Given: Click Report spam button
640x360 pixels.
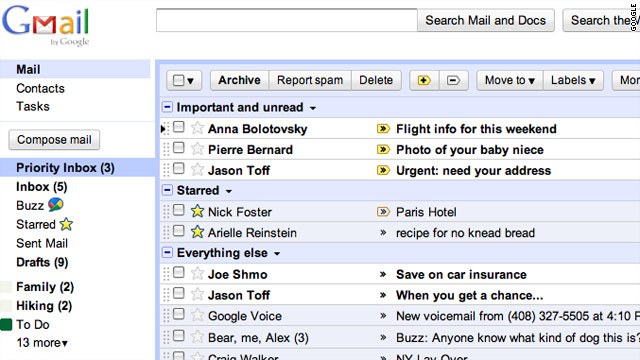Looking at the screenshot, I should [310, 80].
